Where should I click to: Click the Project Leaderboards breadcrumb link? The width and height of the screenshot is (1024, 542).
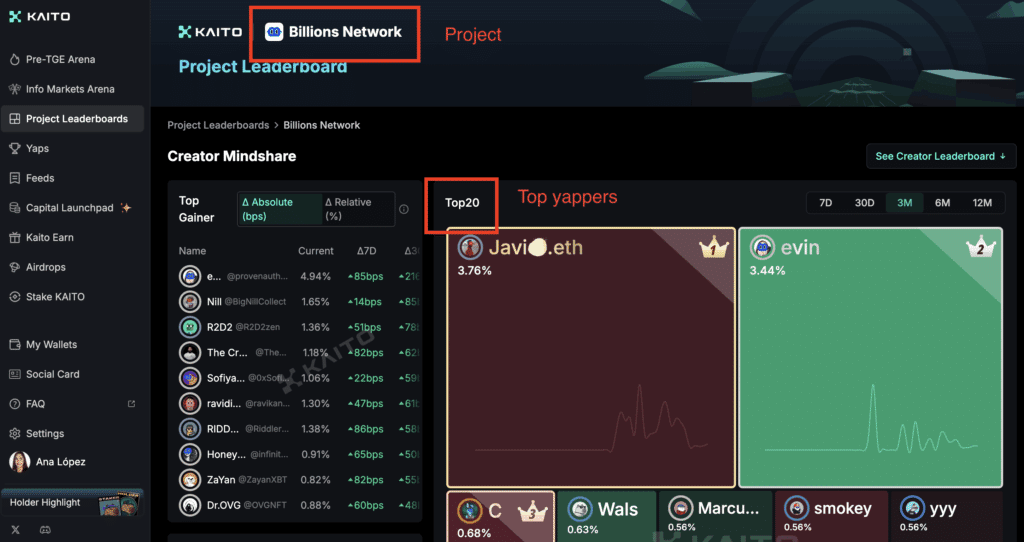pos(218,125)
